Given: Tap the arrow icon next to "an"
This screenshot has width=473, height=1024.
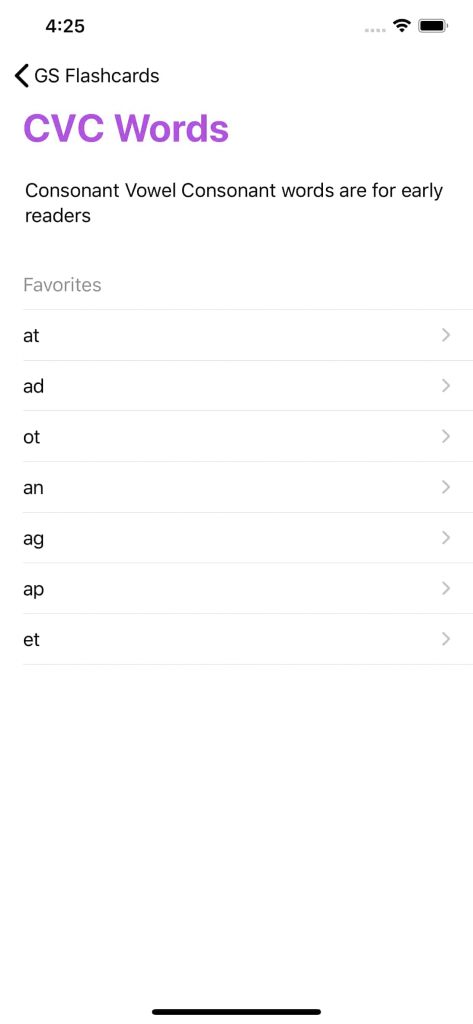Looking at the screenshot, I should 446,487.
